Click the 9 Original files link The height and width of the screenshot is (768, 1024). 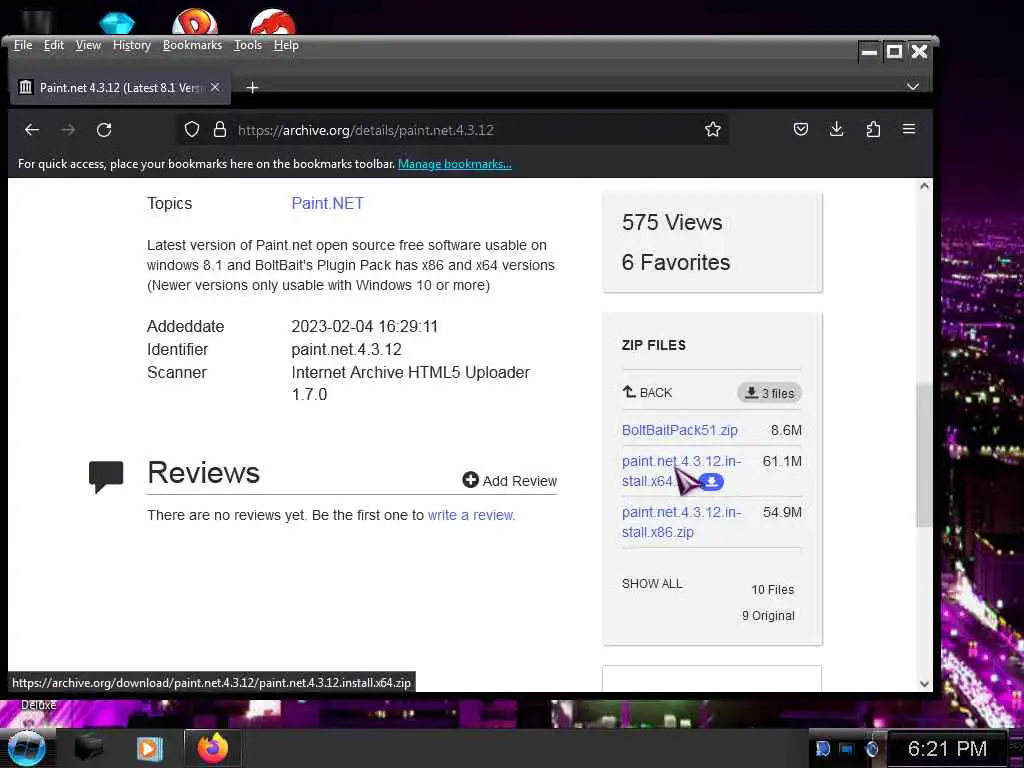(768, 615)
